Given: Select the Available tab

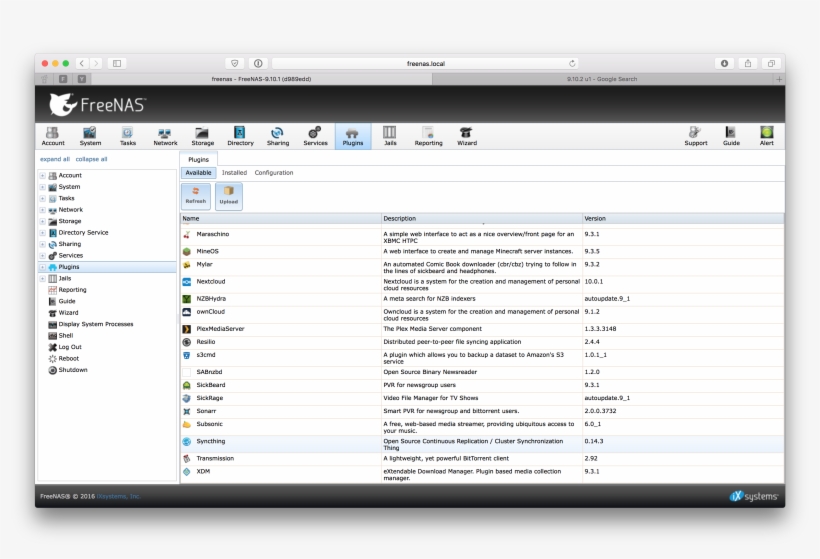Looking at the screenshot, I should [x=198, y=173].
